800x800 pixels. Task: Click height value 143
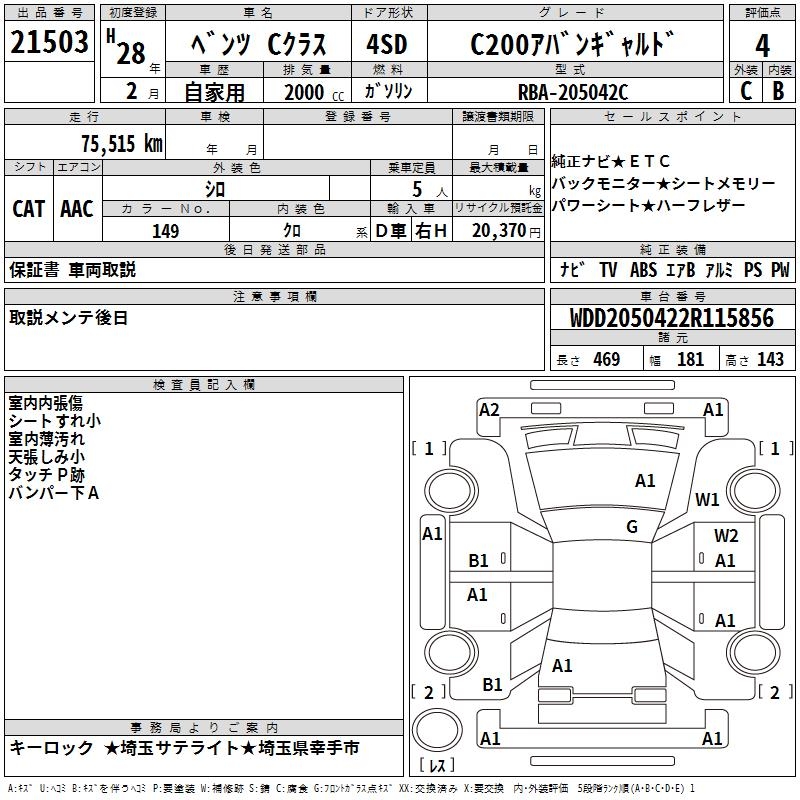tap(770, 359)
